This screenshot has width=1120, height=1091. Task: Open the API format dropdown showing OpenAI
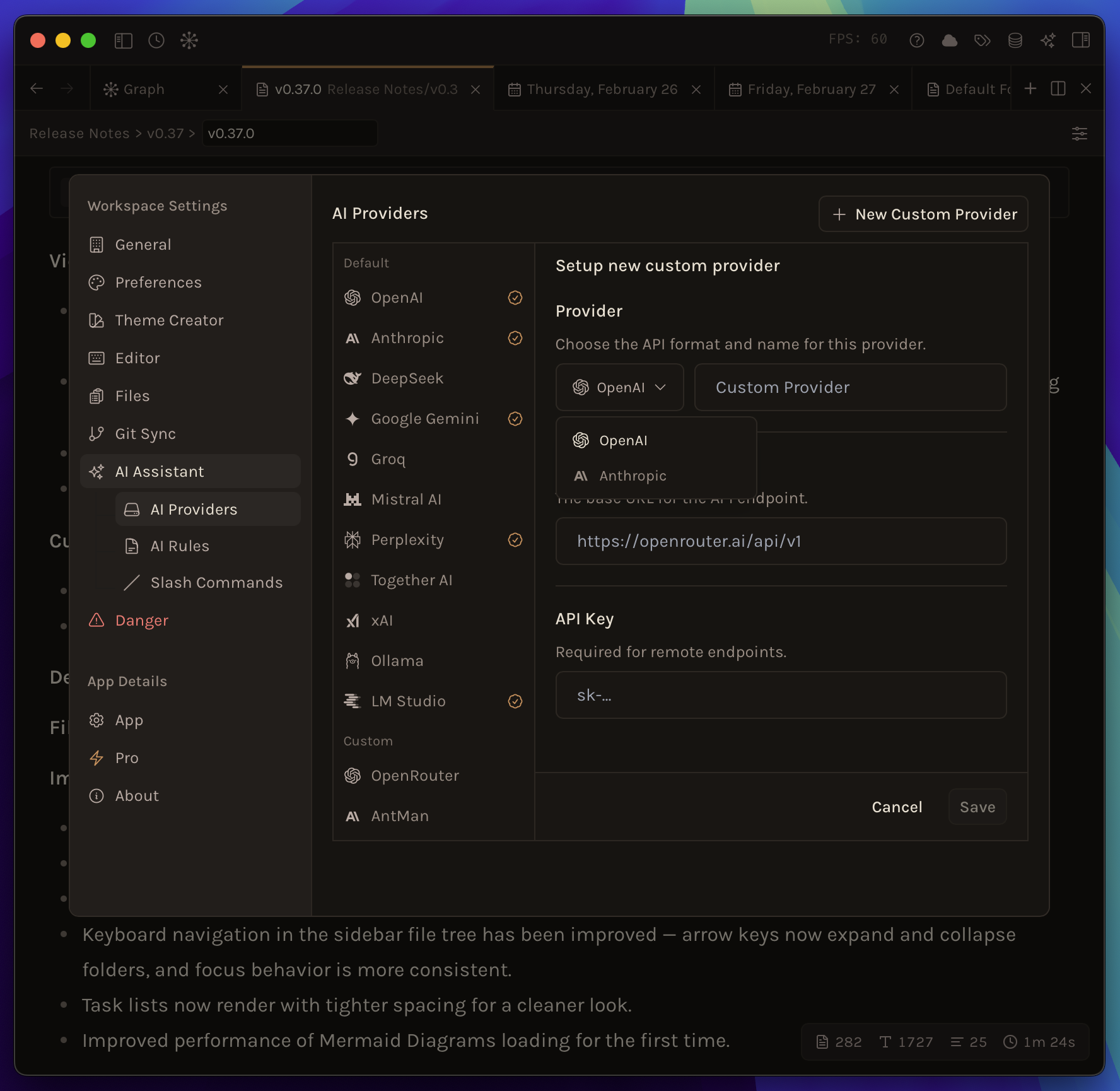click(619, 387)
